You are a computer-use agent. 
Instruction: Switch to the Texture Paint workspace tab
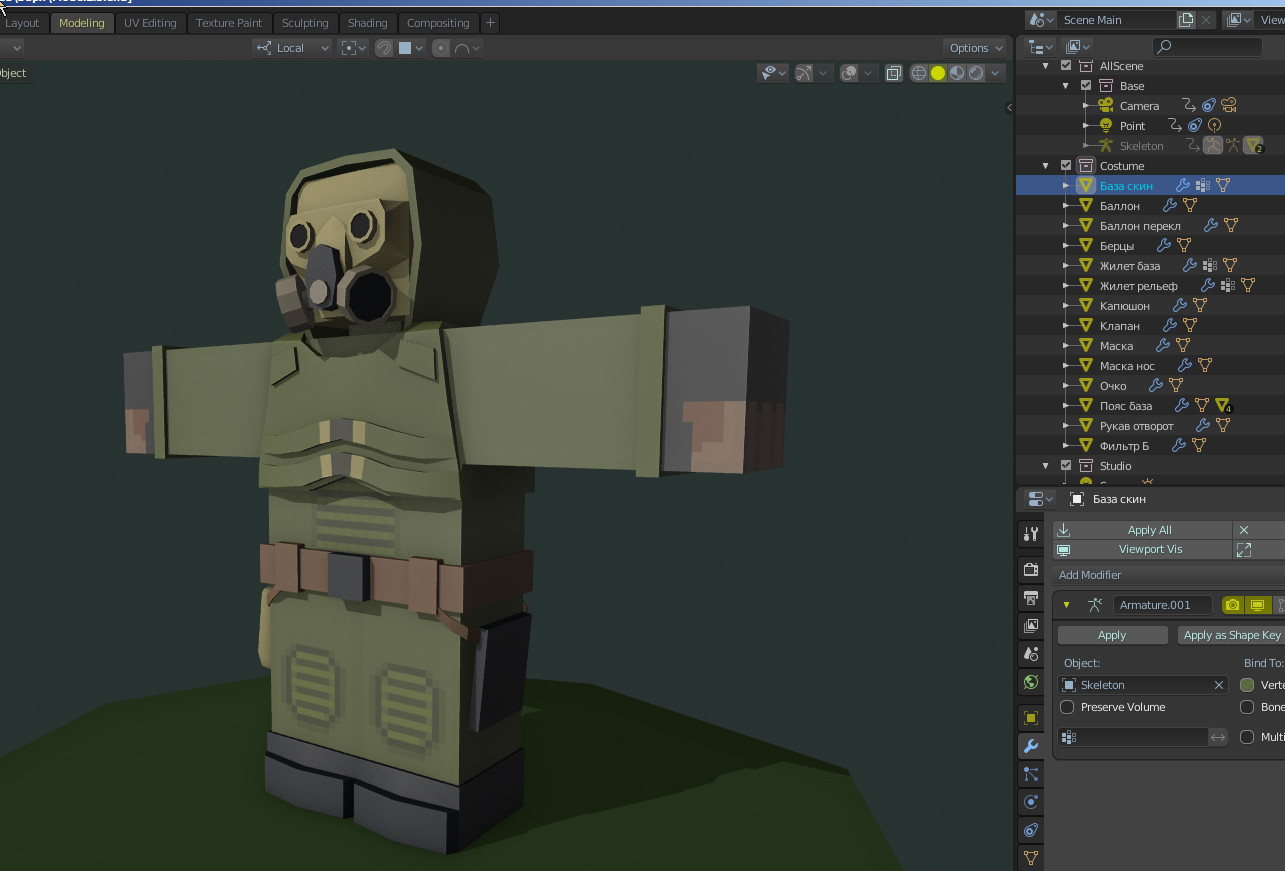point(229,23)
